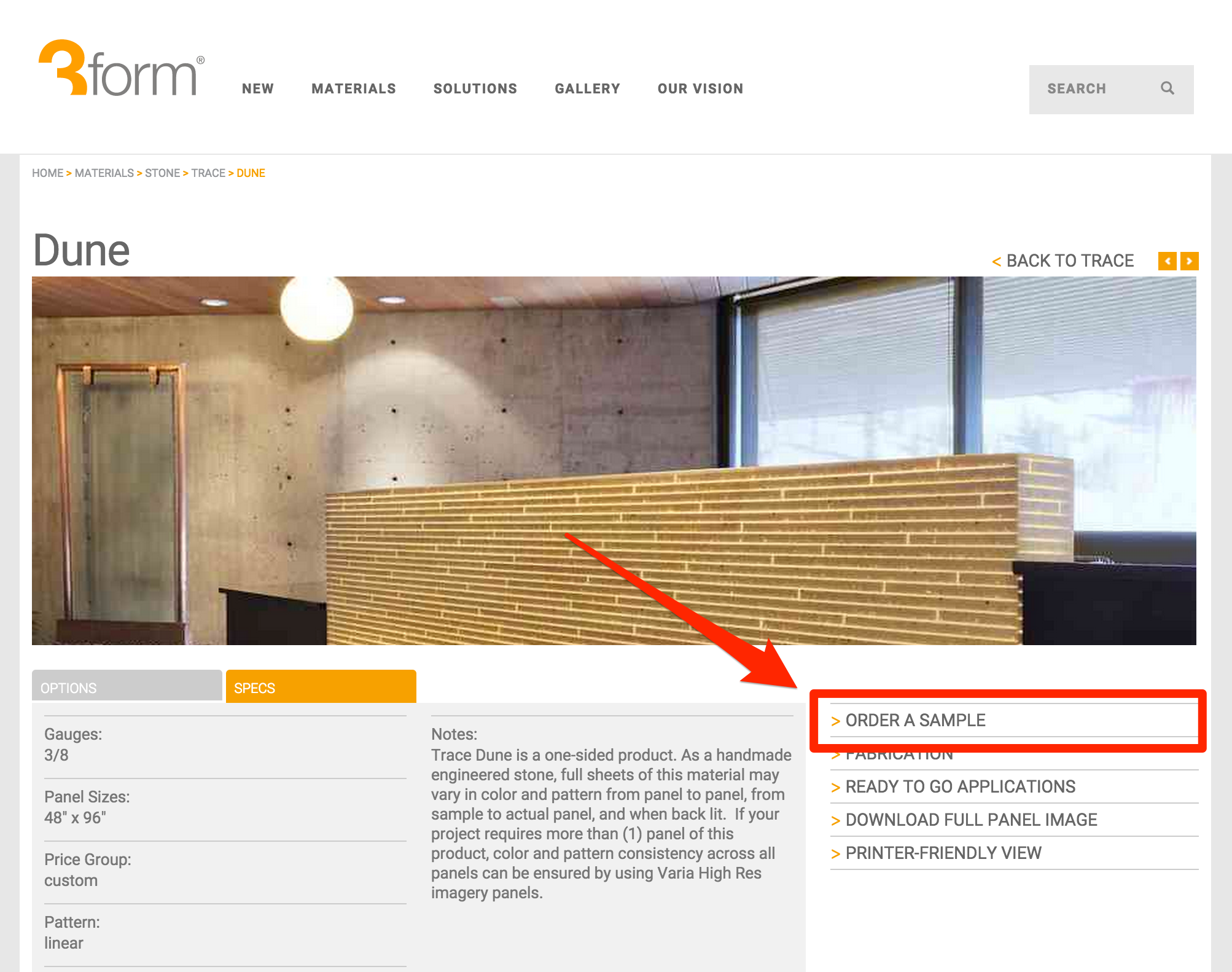Click ORDER A SAMPLE link
Screen dimensions: 1232x972
point(914,720)
